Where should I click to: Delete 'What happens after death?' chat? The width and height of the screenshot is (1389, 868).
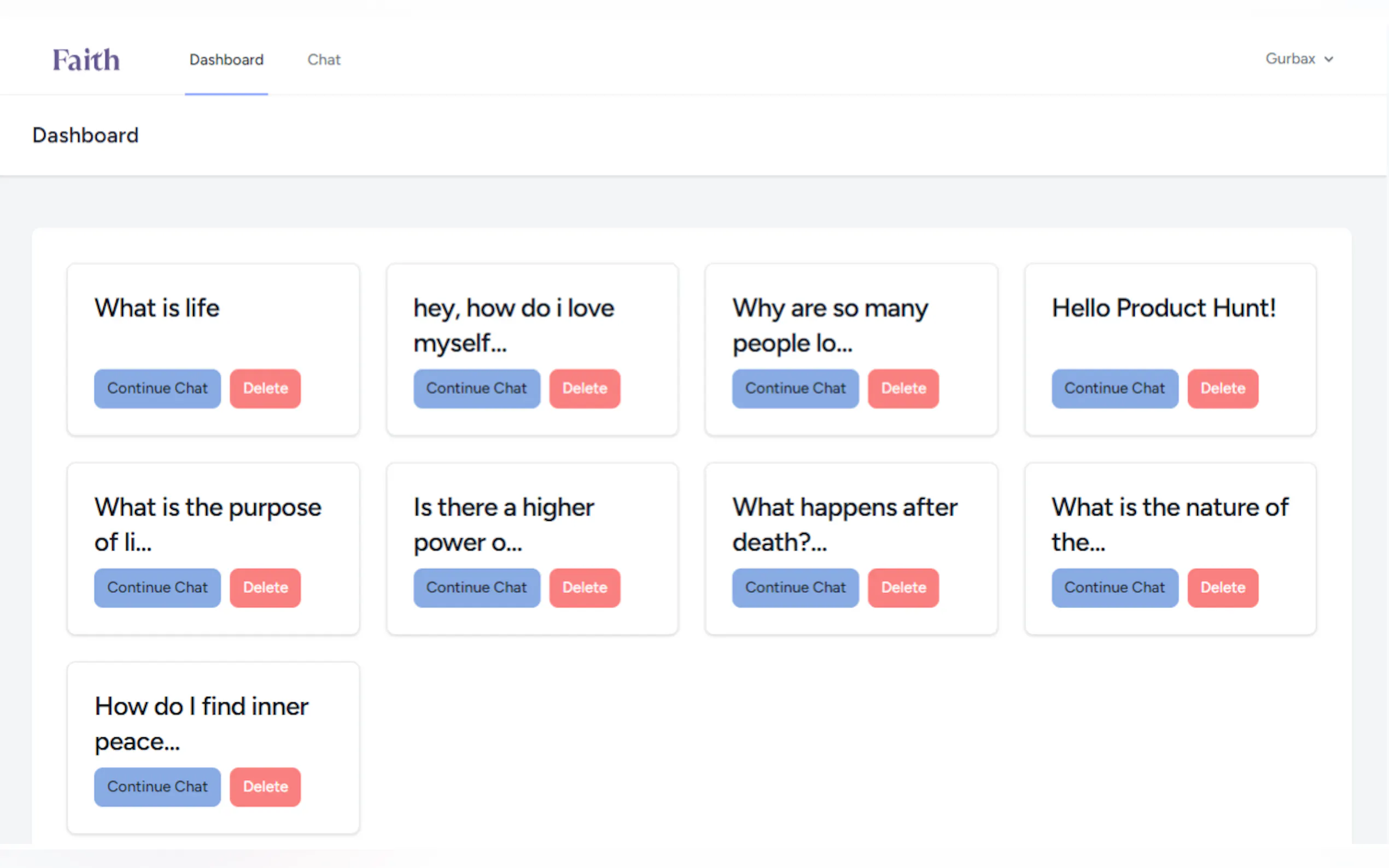point(903,588)
